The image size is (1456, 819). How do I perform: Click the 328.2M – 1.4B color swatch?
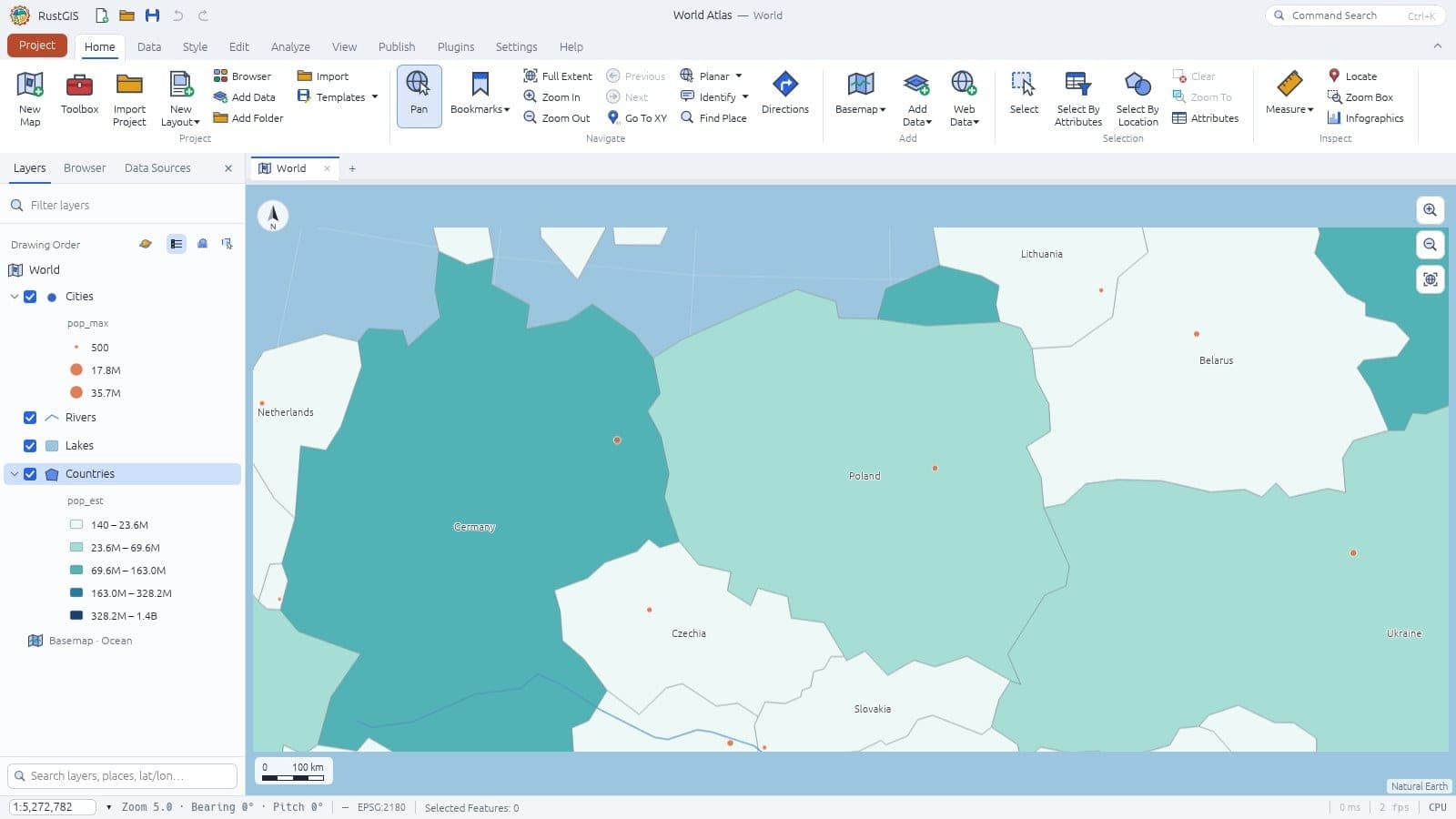(76, 616)
